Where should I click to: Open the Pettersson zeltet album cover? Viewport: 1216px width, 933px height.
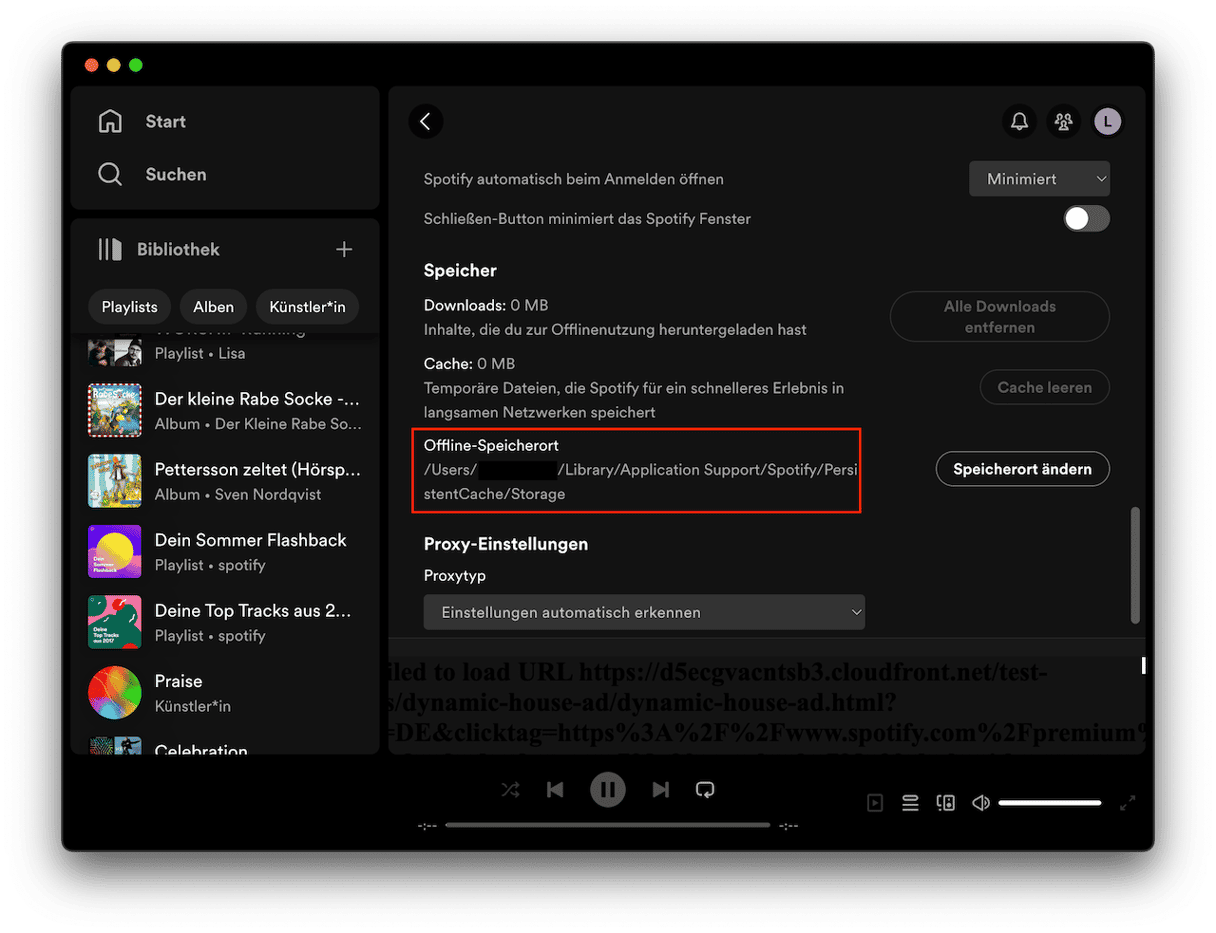coord(114,481)
